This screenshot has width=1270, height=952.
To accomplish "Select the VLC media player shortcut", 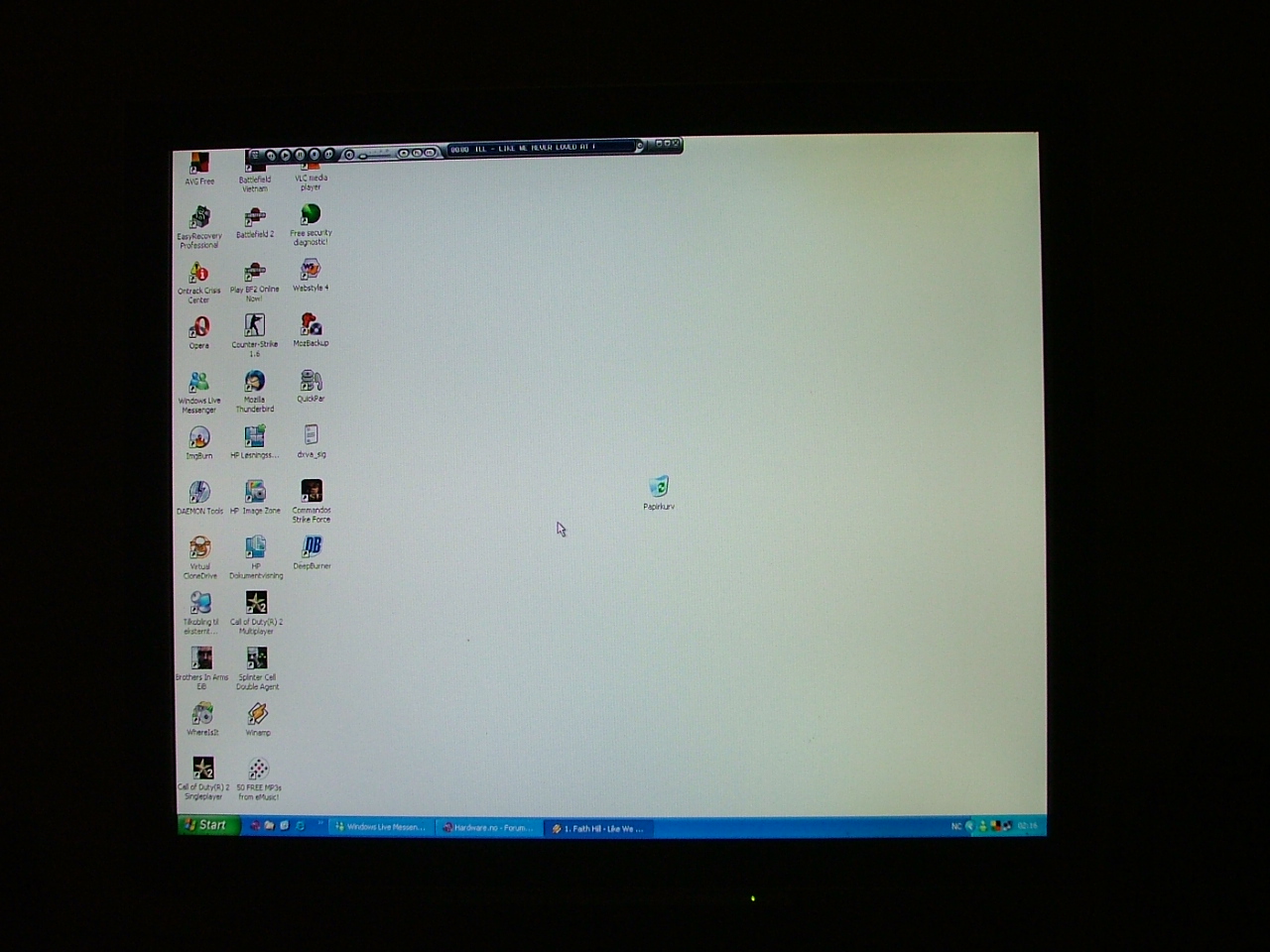I will [x=311, y=178].
